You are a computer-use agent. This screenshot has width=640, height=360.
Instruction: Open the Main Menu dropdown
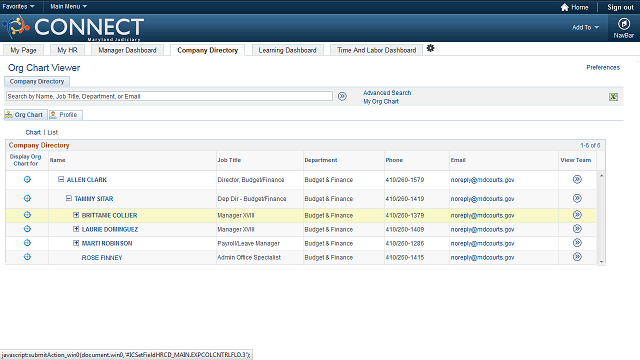(x=68, y=7)
